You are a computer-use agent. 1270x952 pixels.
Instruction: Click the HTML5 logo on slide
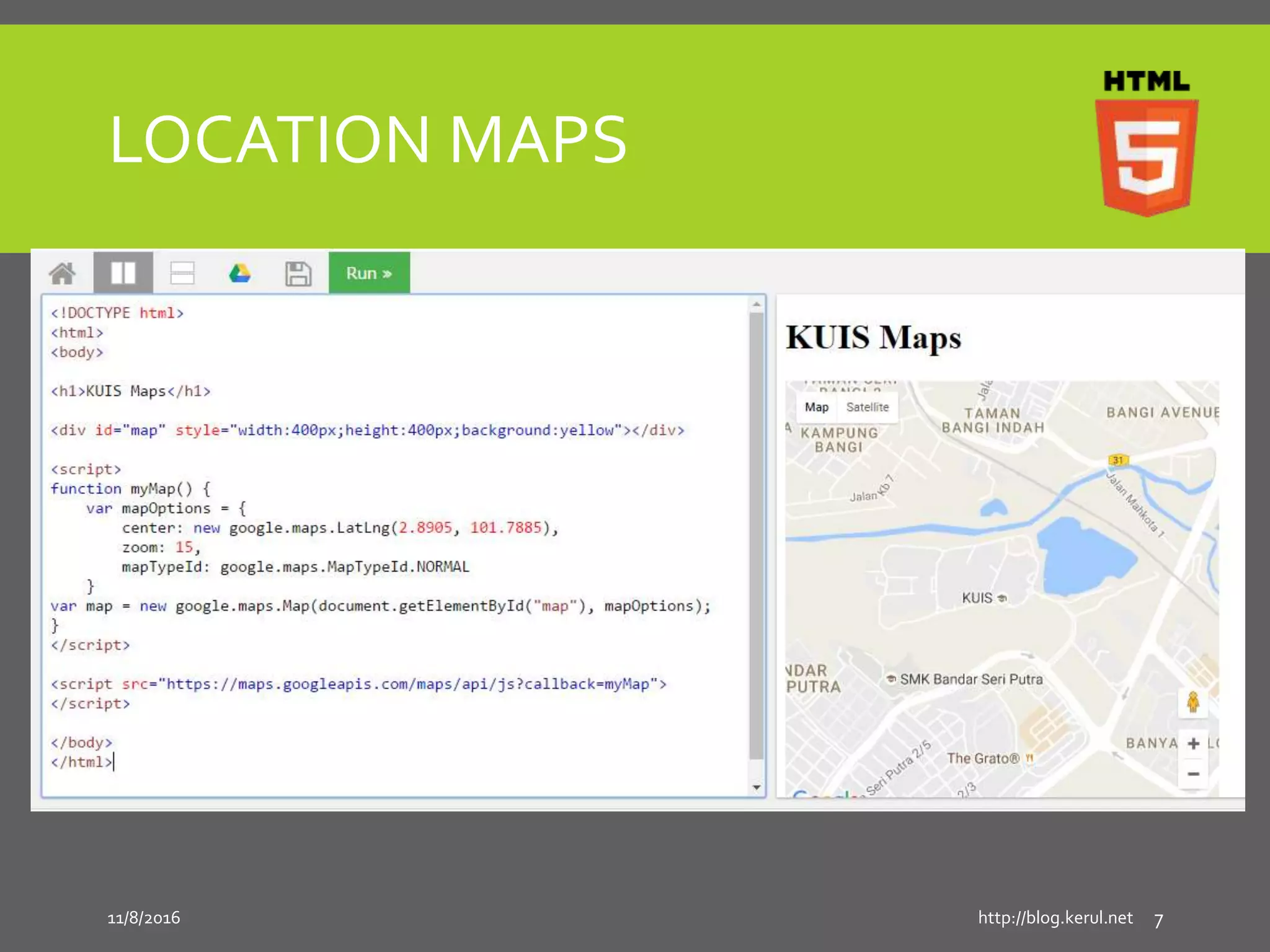pyautogui.click(x=1147, y=143)
